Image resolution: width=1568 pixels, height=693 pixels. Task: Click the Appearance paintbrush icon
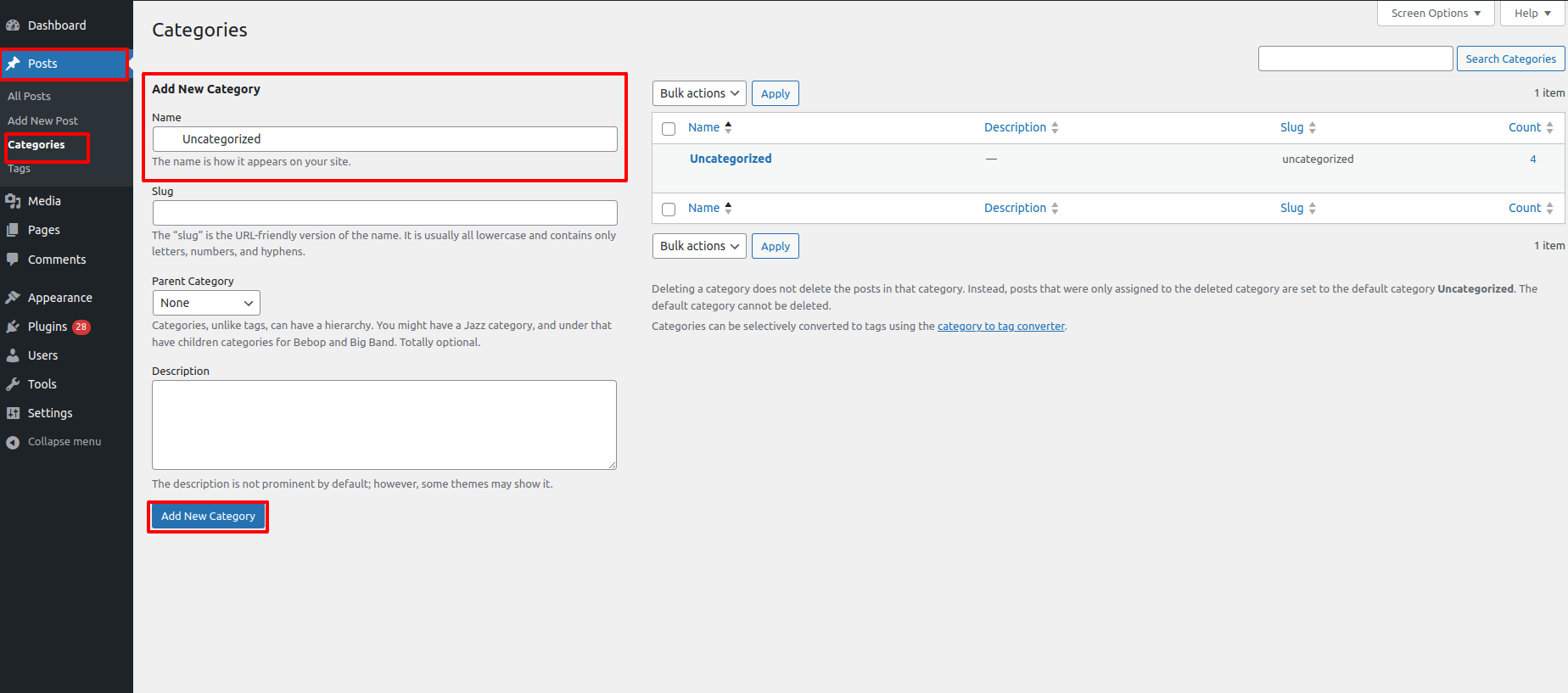click(13, 298)
